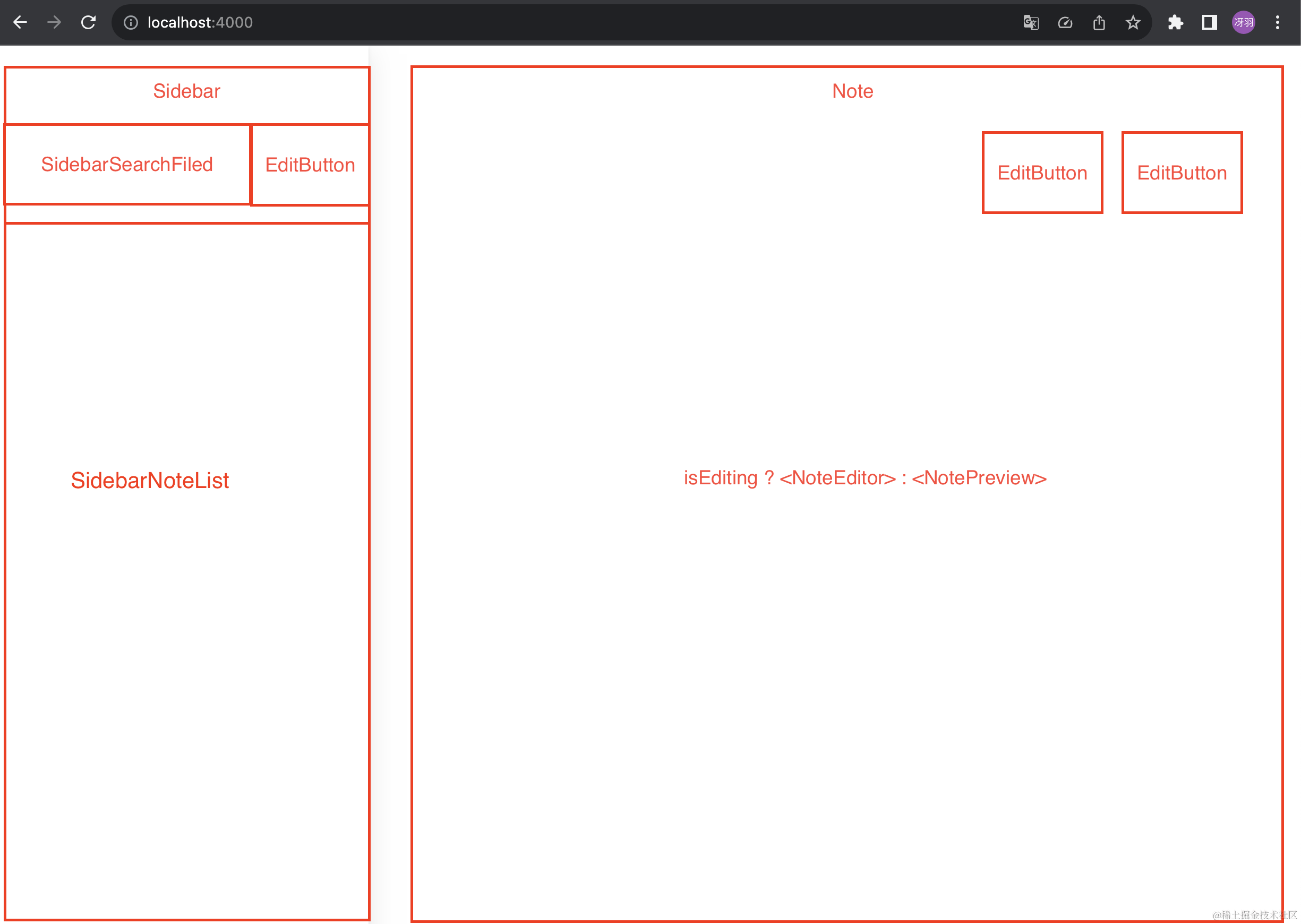Click the speedometer performance icon

point(1065,22)
